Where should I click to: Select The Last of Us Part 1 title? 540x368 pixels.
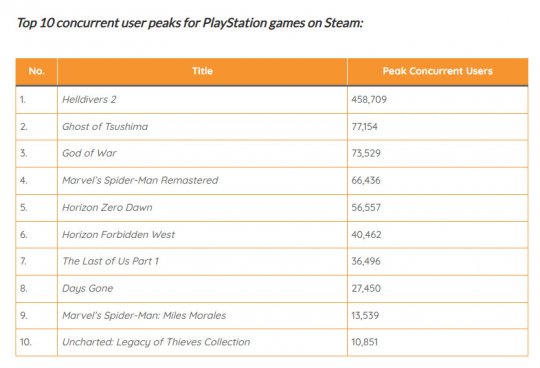pos(110,261)
